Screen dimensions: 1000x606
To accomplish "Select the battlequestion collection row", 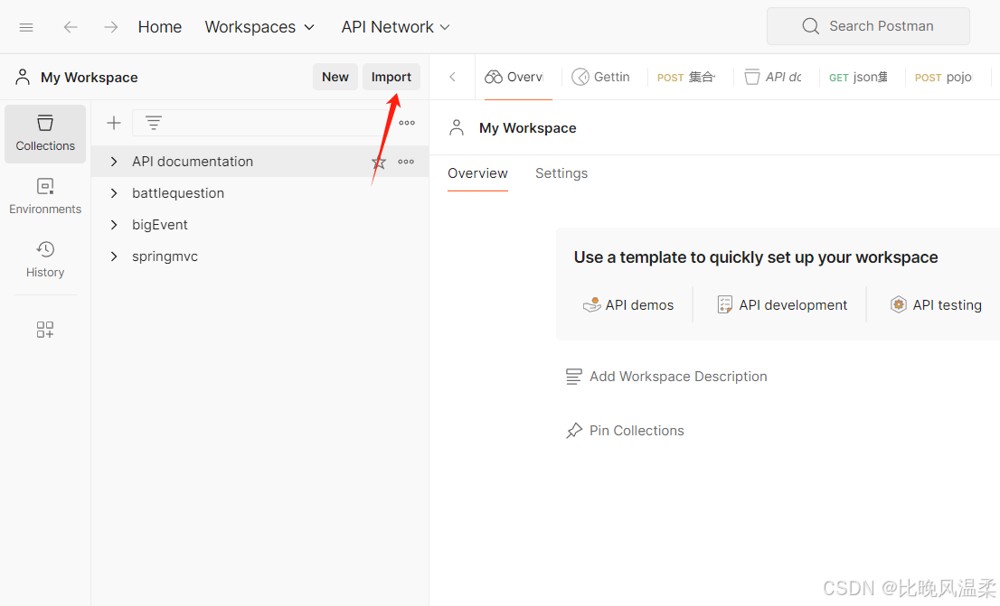I will (x=260, y=193).
